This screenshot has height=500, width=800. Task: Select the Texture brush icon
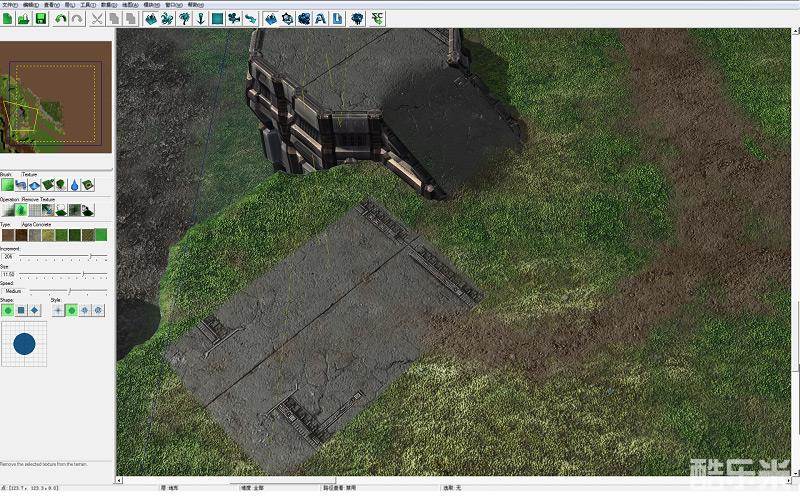[8, 185]
